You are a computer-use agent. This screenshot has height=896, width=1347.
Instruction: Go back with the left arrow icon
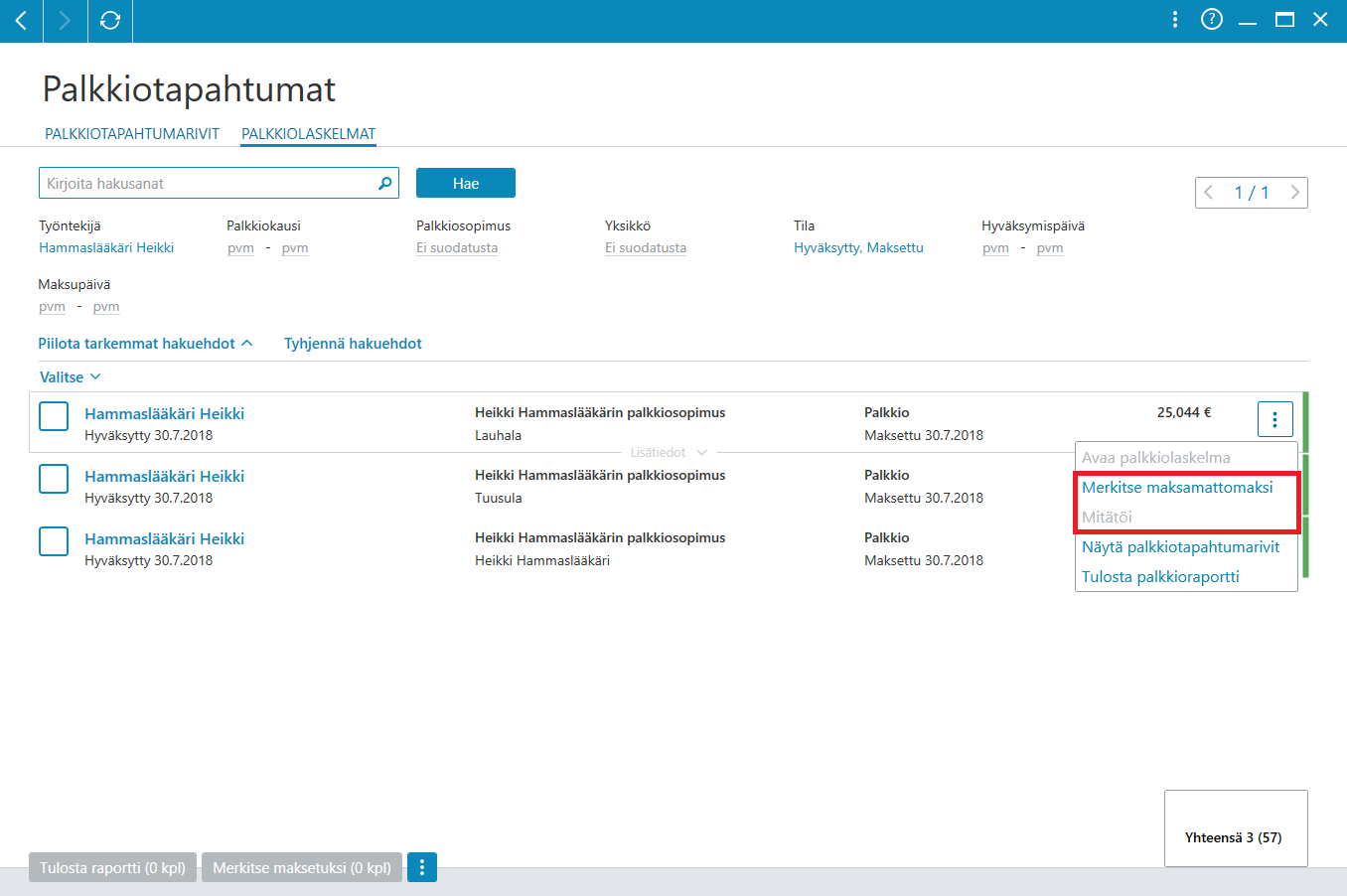pos(21,20)
